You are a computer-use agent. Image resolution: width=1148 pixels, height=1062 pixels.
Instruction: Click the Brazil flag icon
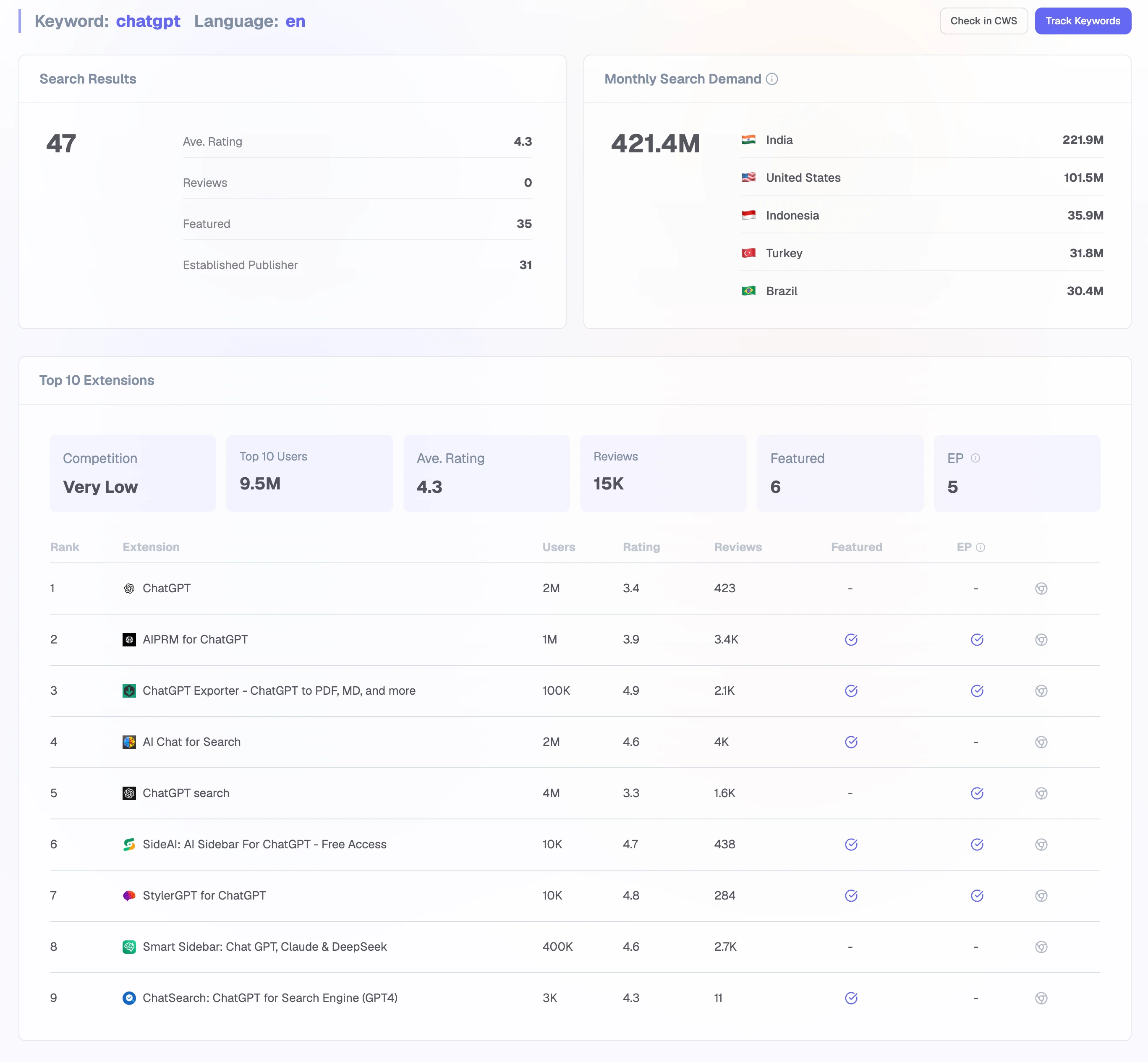[x=748, y=291]
